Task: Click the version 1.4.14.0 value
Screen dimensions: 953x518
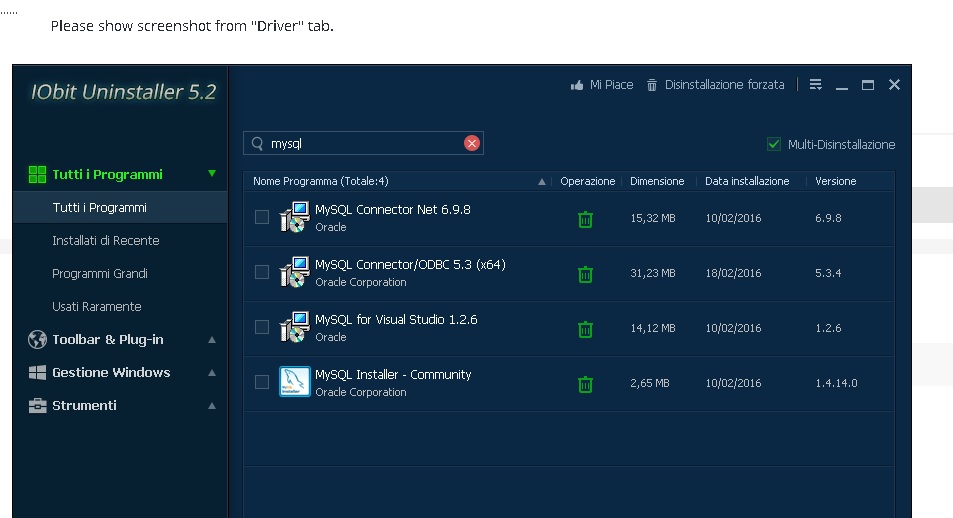Action: (x=836, y=383)
